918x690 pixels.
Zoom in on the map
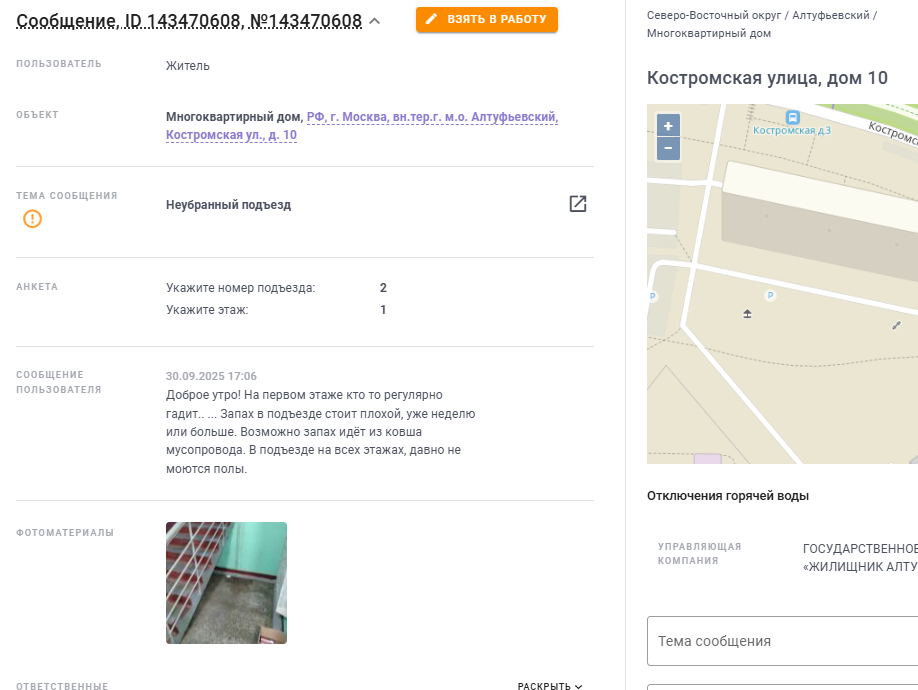click(668, 126)
